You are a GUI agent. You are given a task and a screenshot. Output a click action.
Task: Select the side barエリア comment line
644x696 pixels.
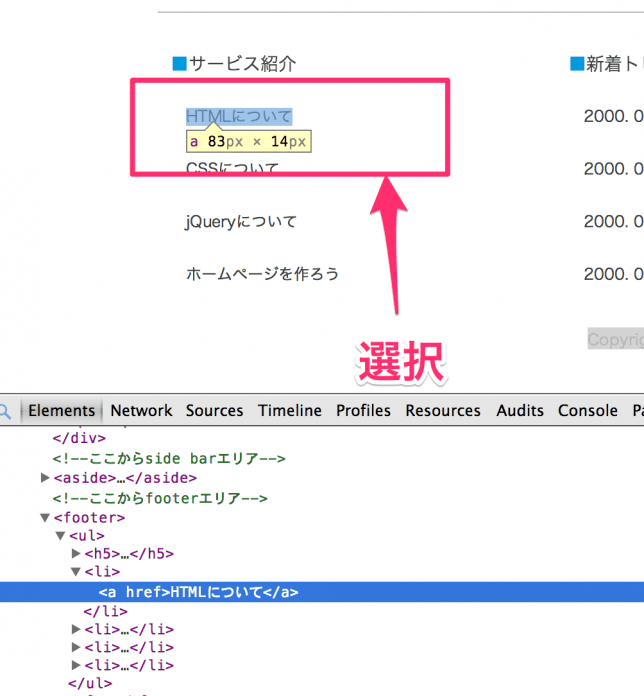(169, 458)
